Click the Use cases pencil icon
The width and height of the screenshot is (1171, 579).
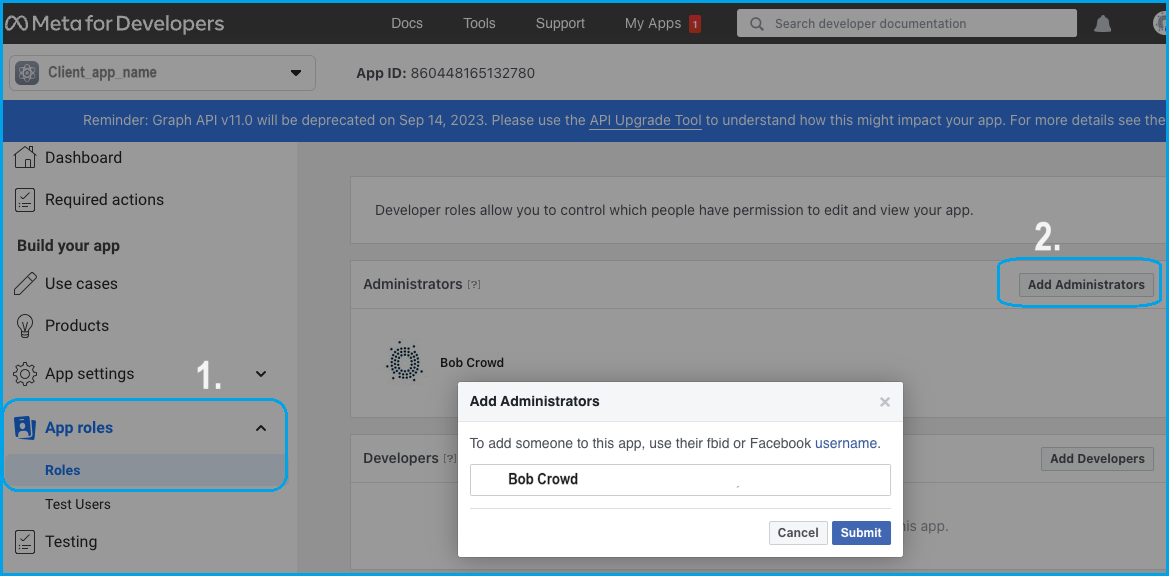point(25,284)
